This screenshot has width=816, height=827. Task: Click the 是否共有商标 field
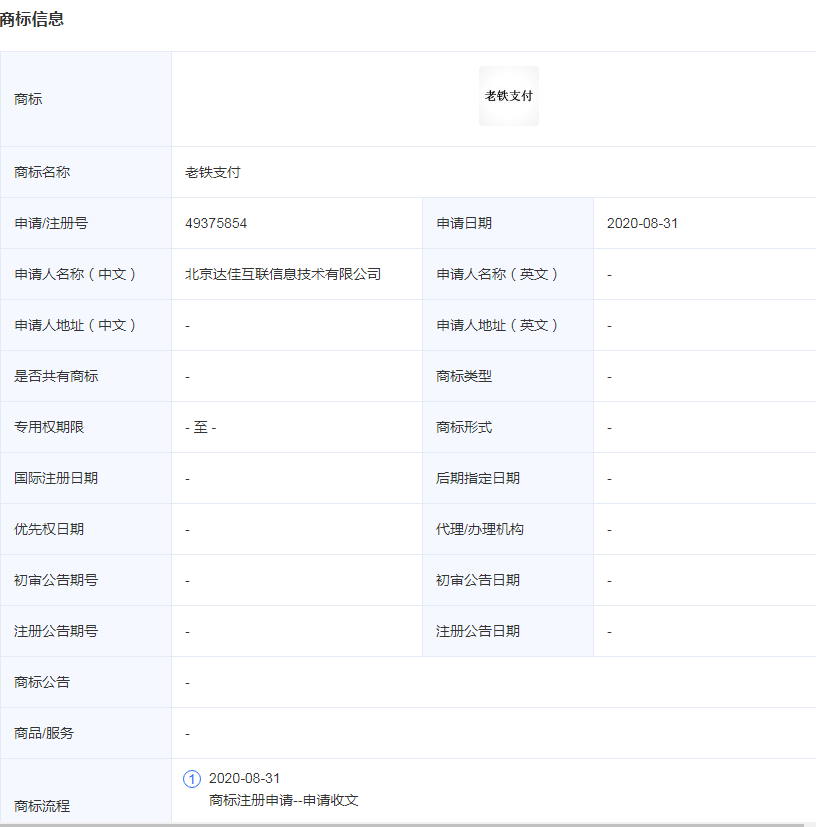[47, 375]
